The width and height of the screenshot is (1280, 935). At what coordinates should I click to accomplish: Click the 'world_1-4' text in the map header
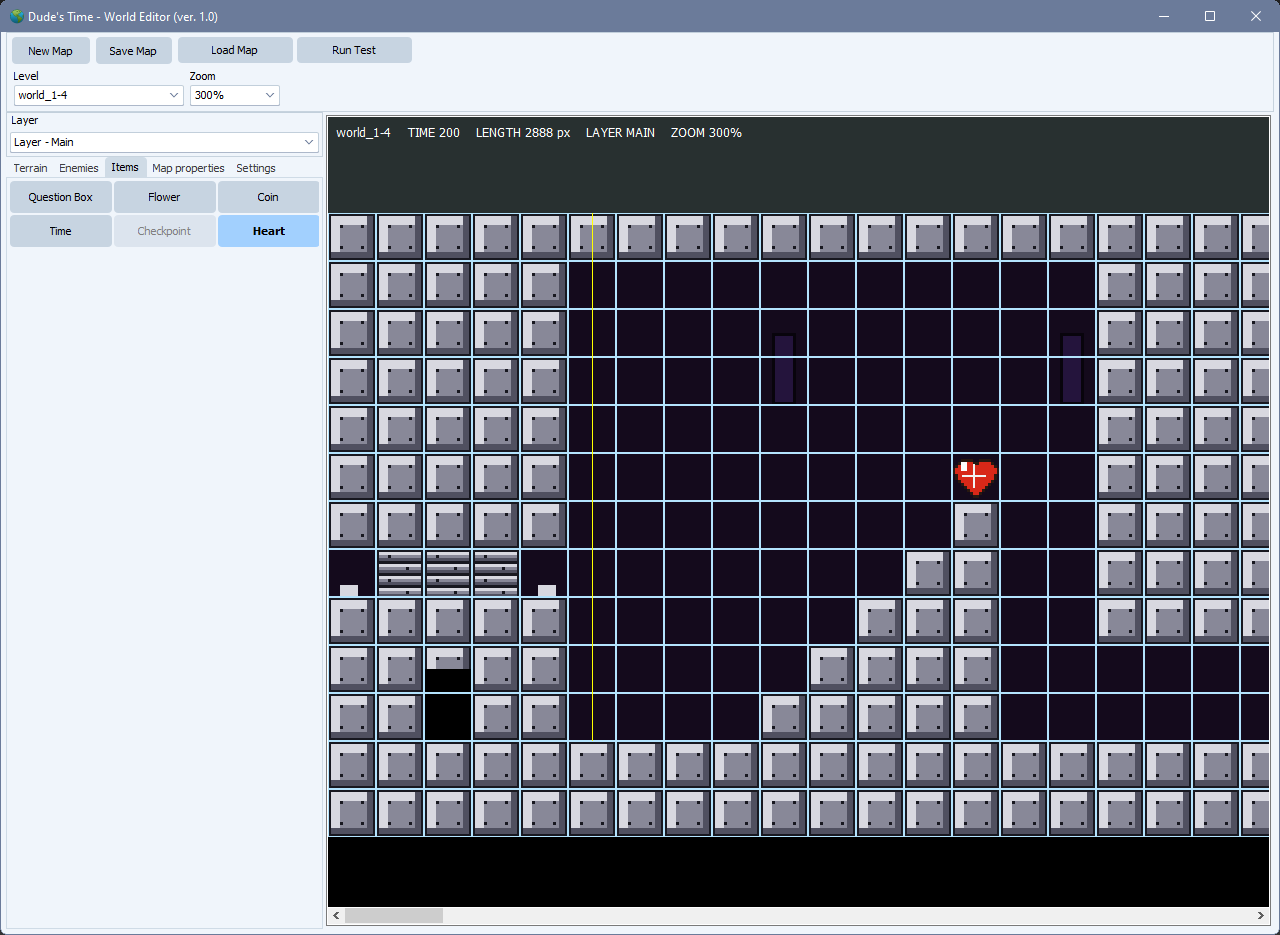coord(363,133)
